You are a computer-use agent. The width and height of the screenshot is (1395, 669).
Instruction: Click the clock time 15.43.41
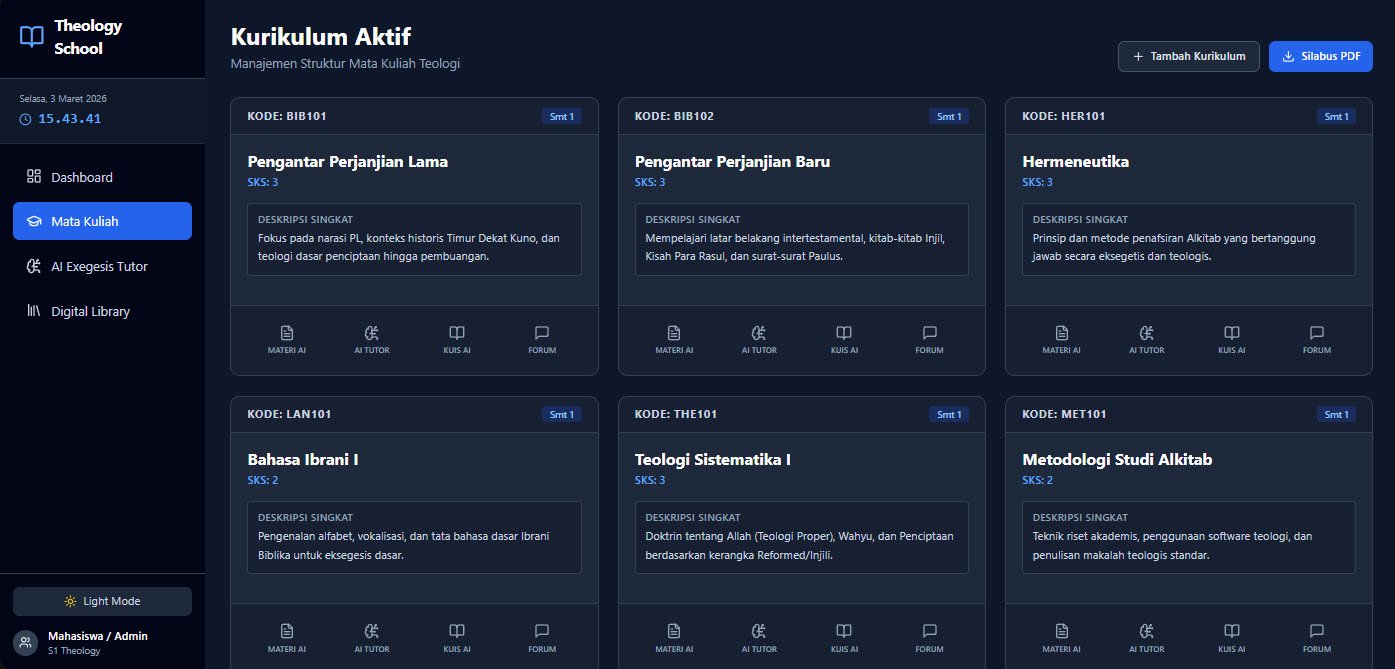69,119
